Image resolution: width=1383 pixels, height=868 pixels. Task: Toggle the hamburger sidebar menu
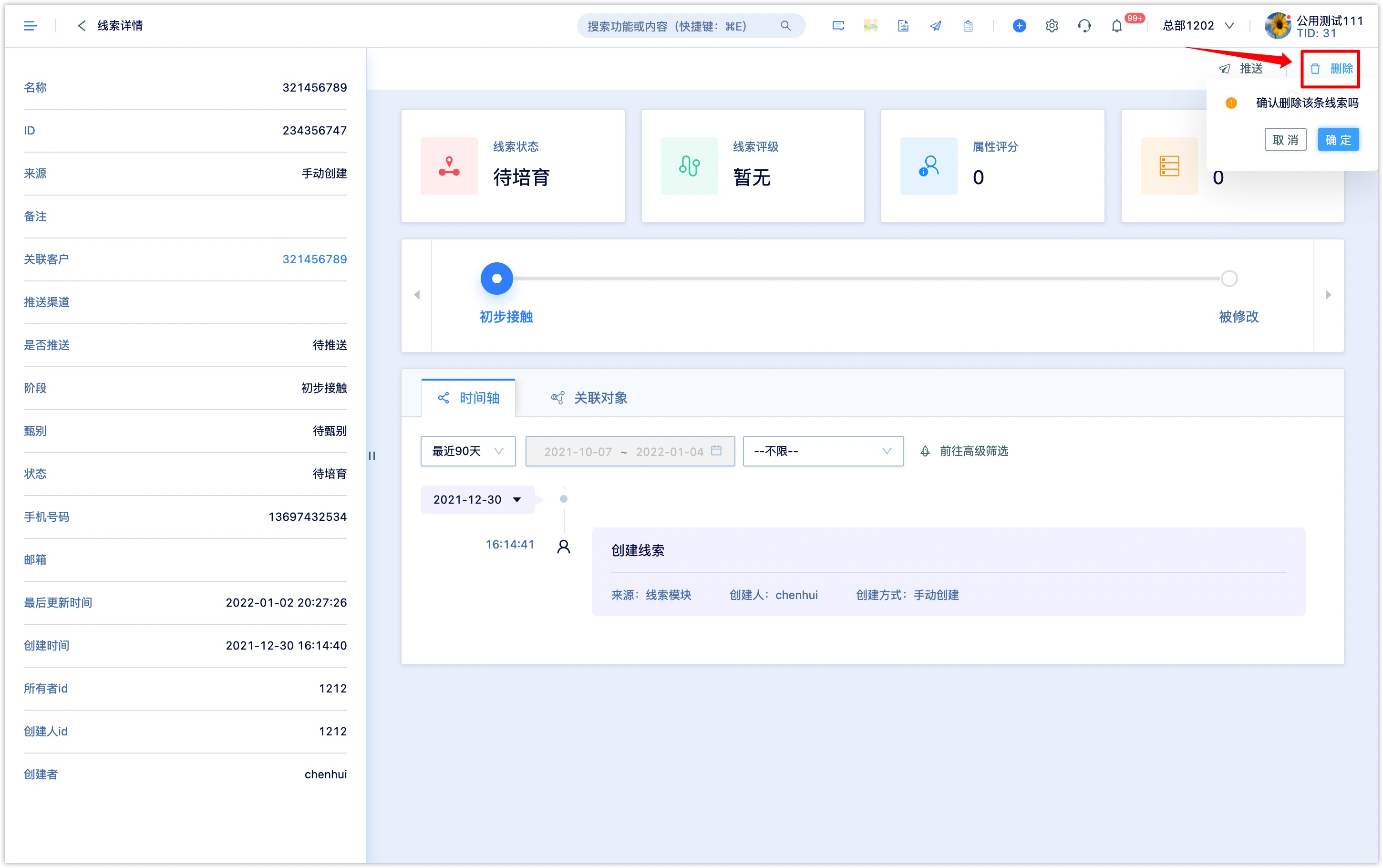[30, 26]
